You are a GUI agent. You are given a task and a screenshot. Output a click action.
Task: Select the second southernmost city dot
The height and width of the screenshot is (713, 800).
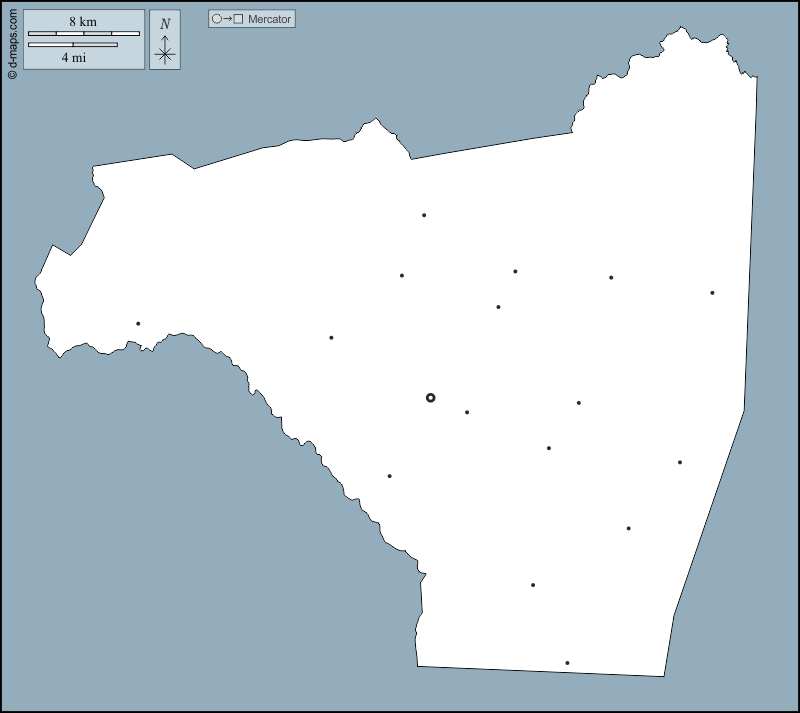pos(533,585)
